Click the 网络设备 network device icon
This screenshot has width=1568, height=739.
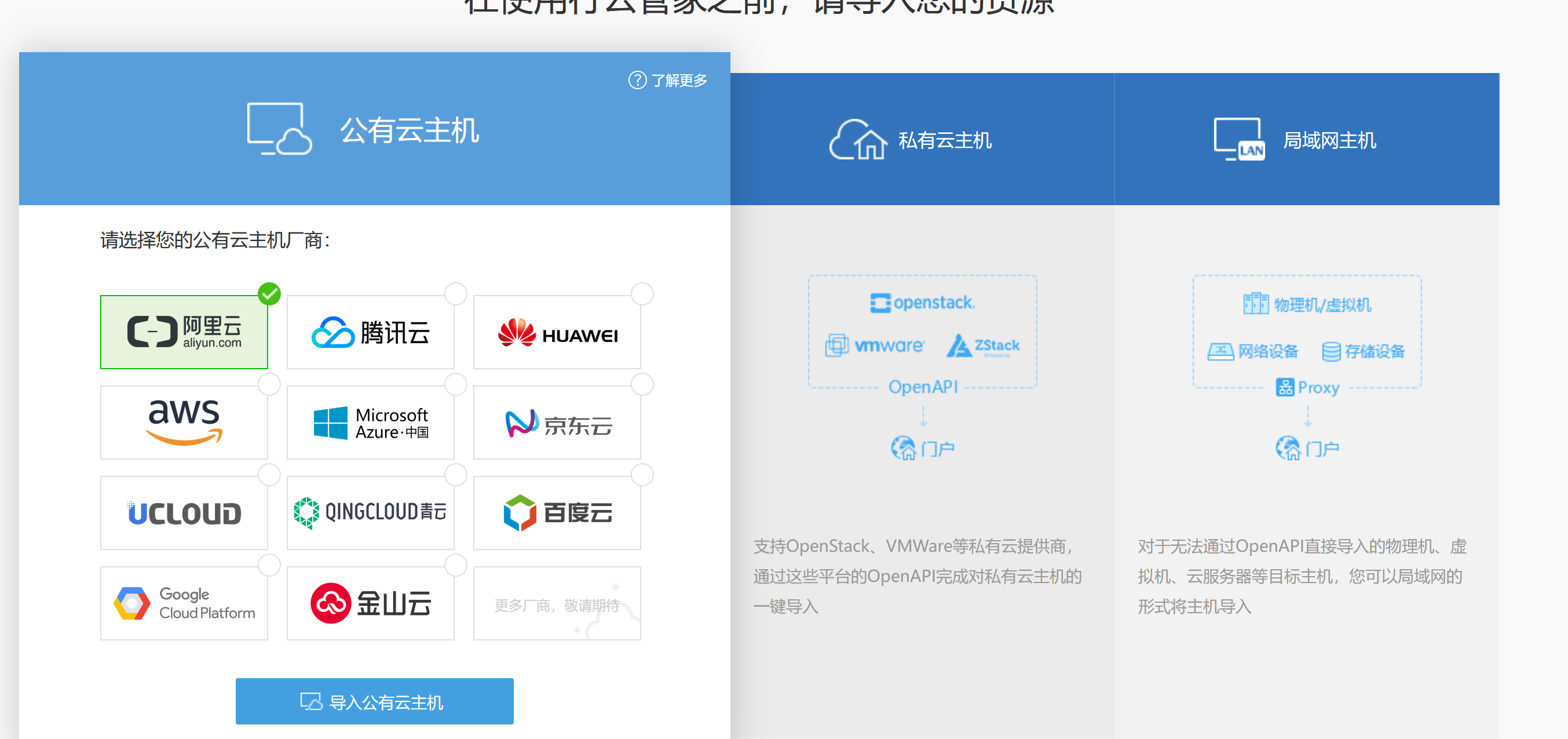(1220, 351)
